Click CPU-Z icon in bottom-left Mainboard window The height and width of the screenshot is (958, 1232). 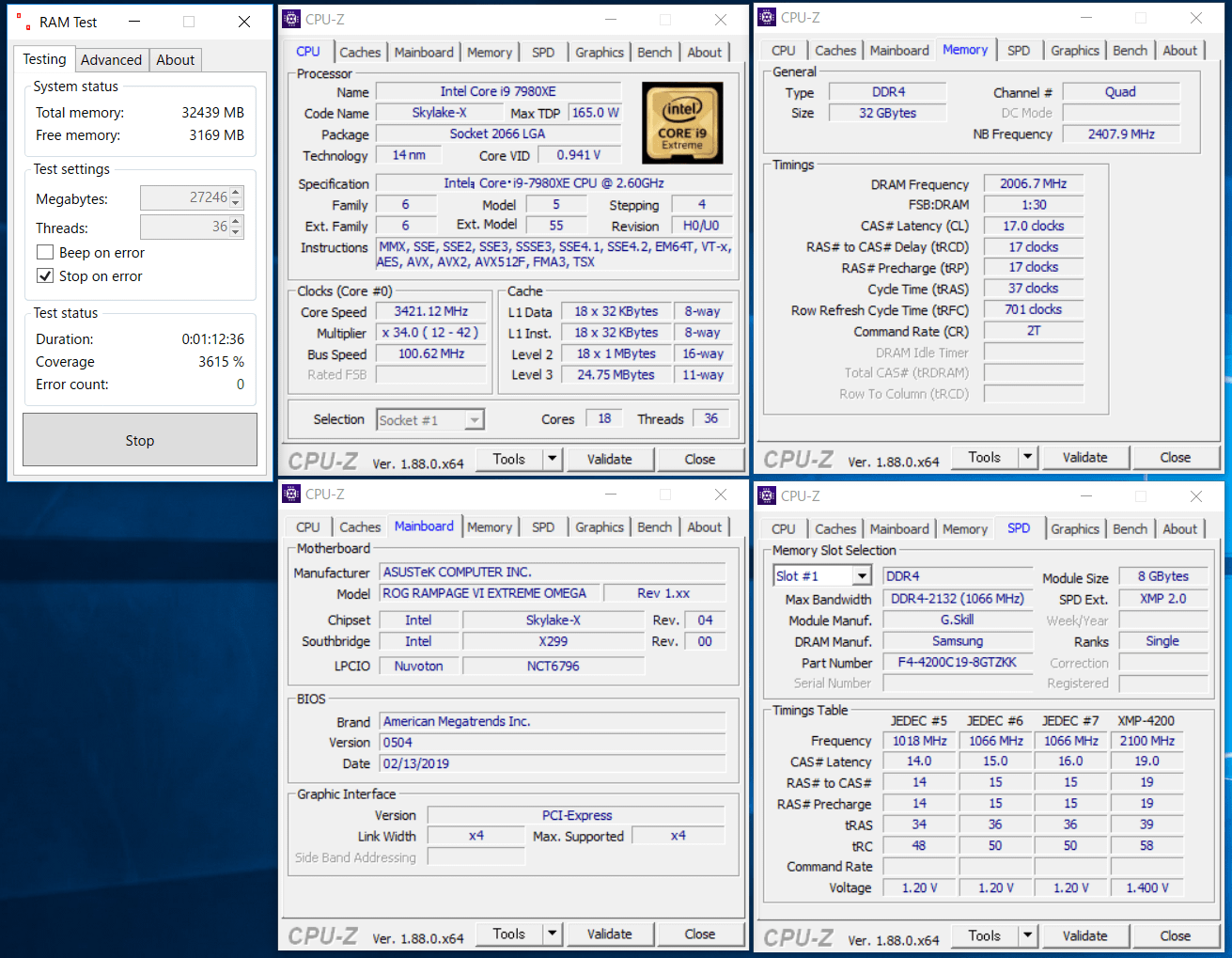tap(292, 494)
